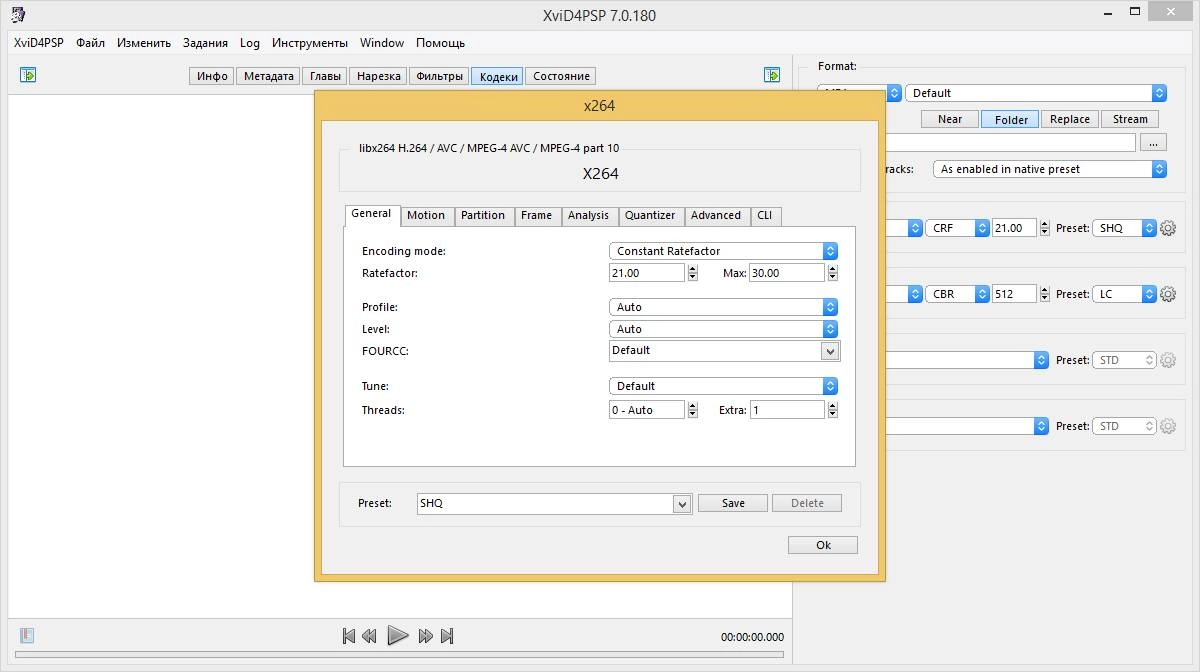
Task: Click the small icon at bottom-left of player
Action: [27, 635]
